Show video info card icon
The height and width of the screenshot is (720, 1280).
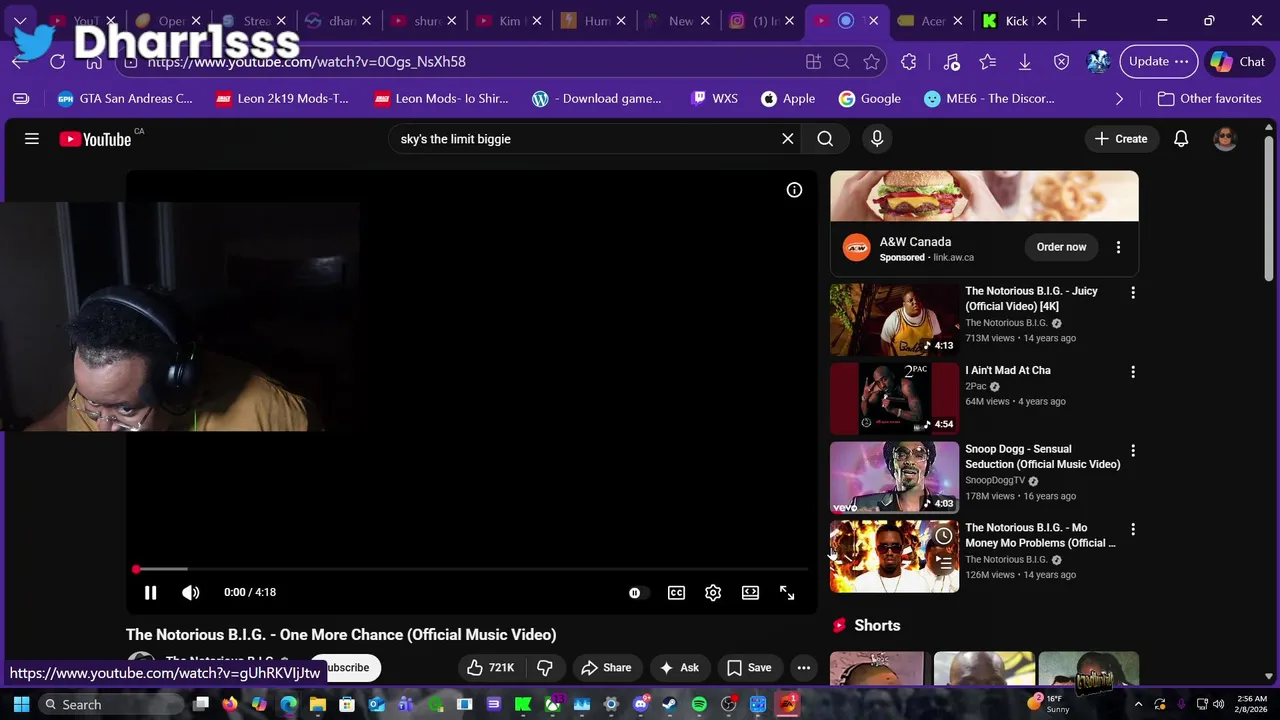coord(794,190)
